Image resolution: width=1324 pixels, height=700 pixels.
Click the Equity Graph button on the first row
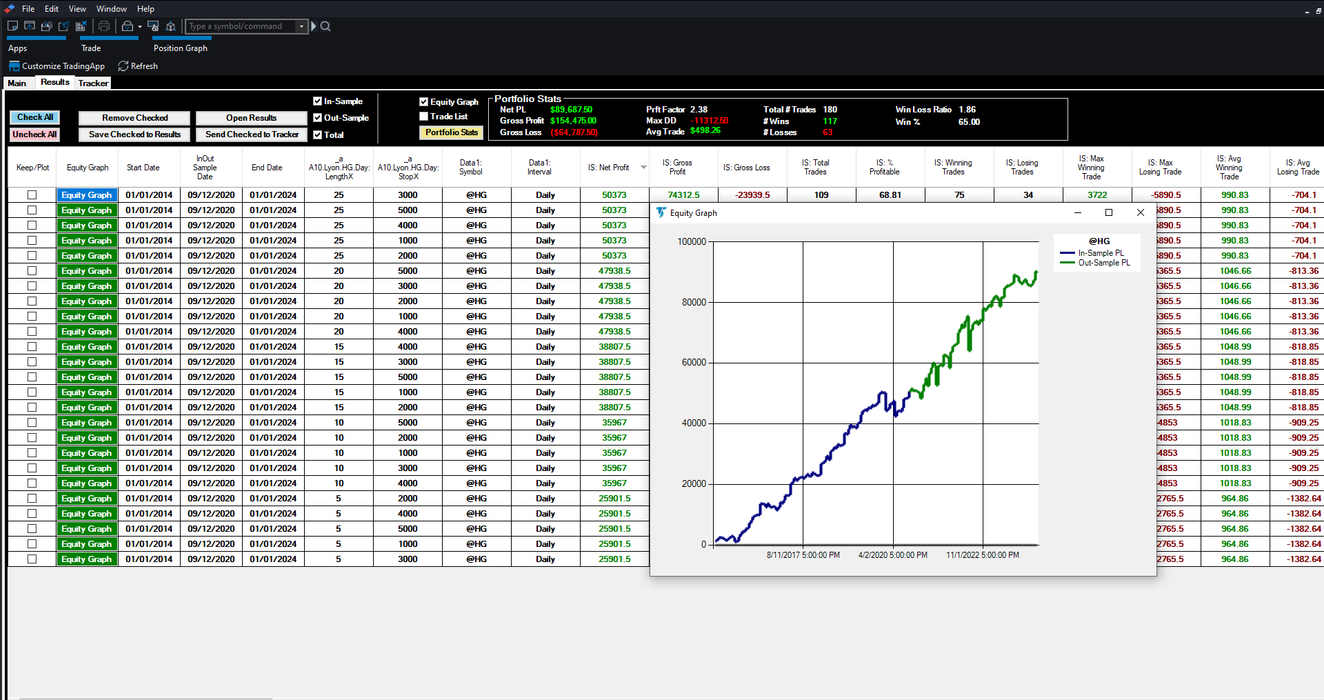(87, 194)
